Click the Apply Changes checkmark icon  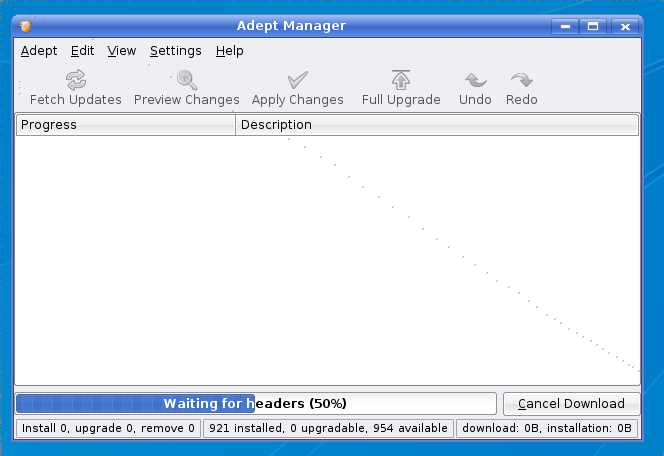tap(297, 81)
